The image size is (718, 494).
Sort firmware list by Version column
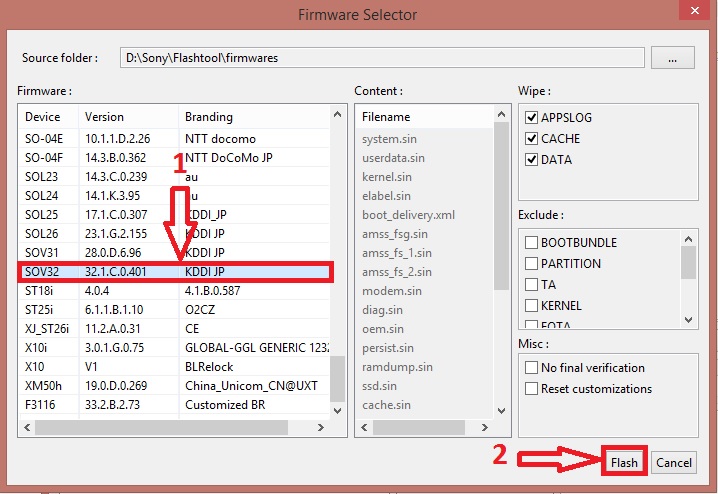tap(128, 117)
